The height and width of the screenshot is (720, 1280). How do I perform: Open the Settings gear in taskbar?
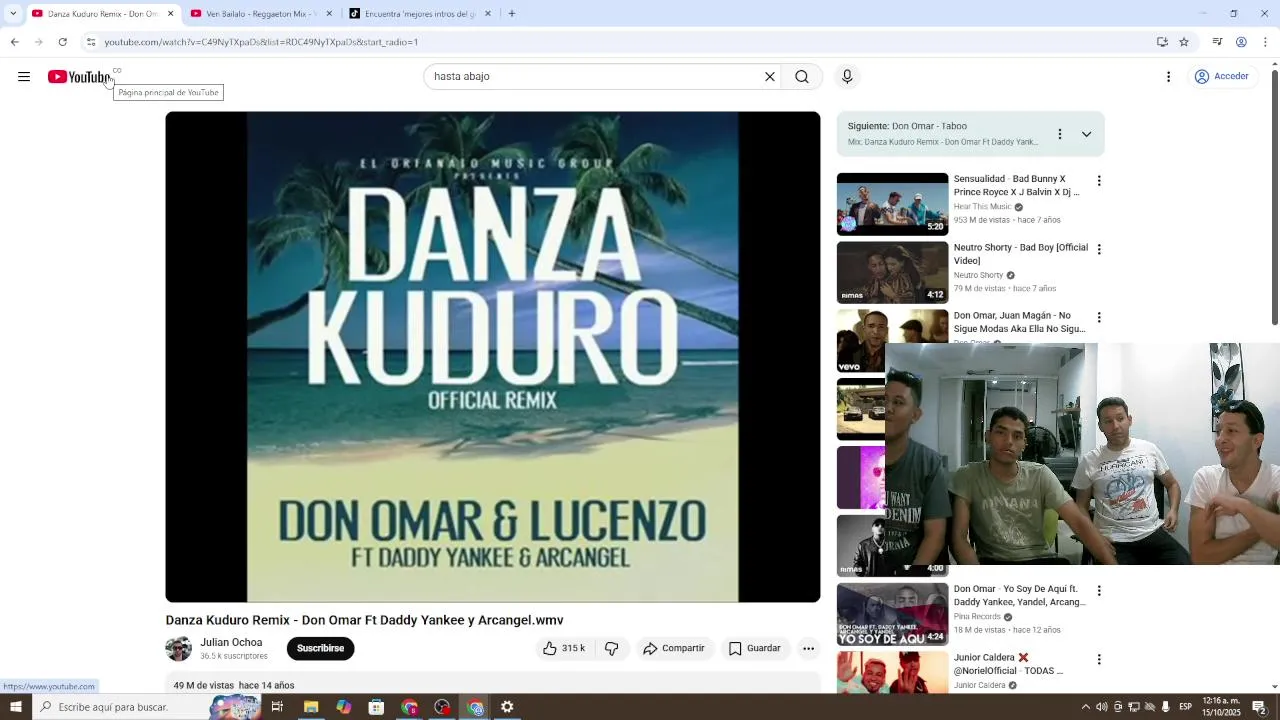pyautogui.click(x=507, y=707)
